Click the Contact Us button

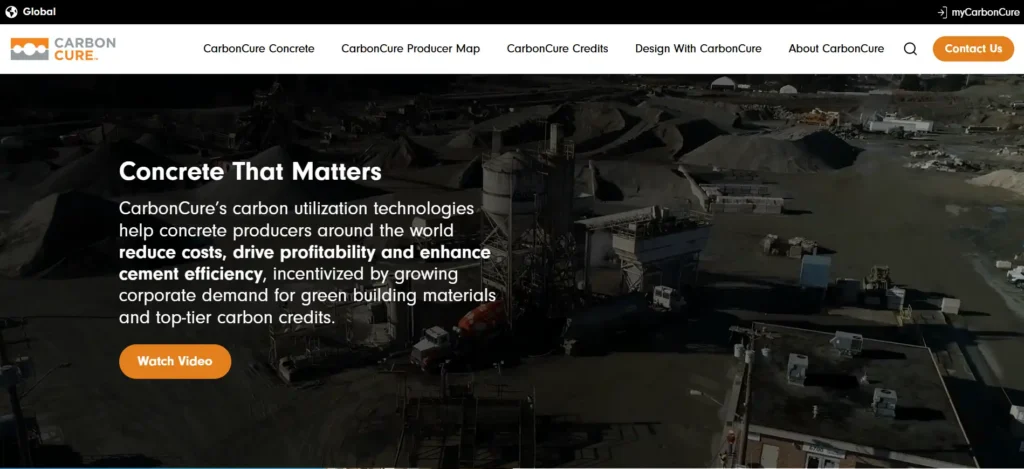[973, 48]
